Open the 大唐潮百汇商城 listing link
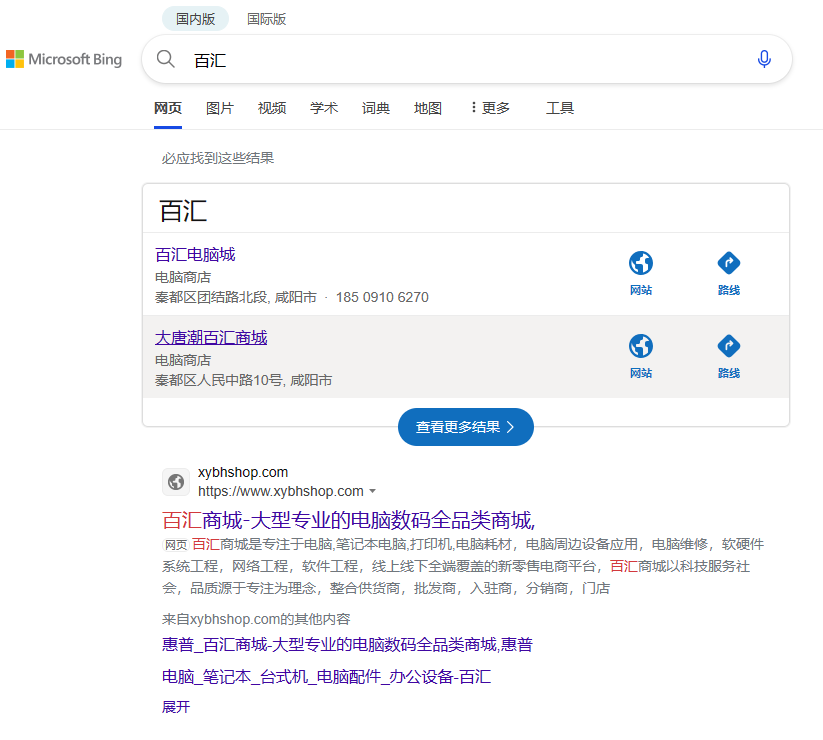This screenshot has height=740, width=823. coord(211,337)
